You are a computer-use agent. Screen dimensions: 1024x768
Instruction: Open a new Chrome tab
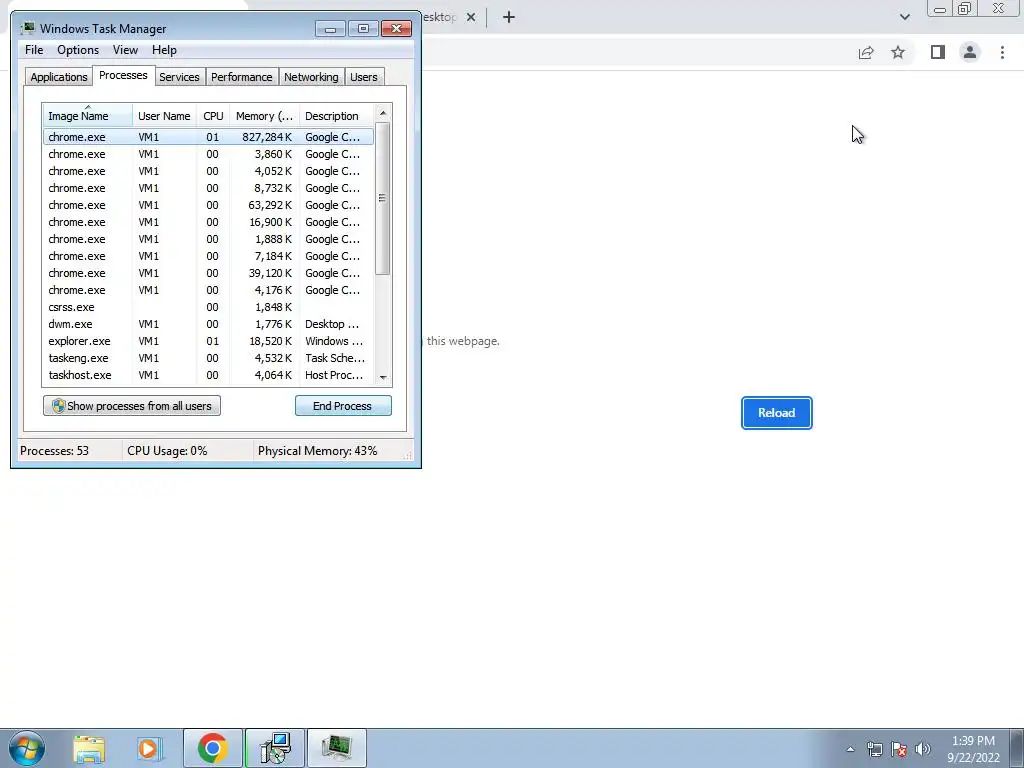509,17
